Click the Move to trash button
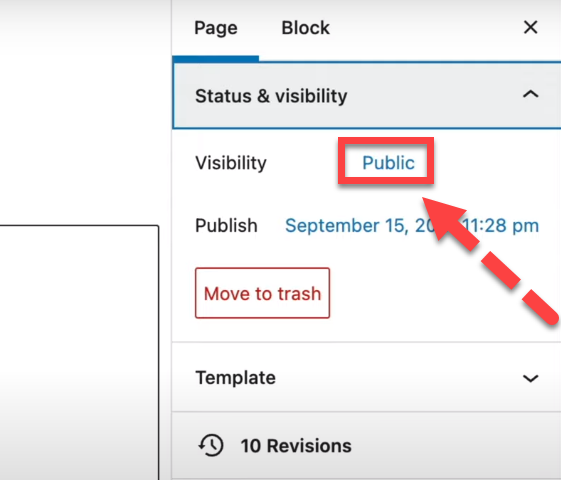Screen dimensions: 561x480 pos(262,293)
